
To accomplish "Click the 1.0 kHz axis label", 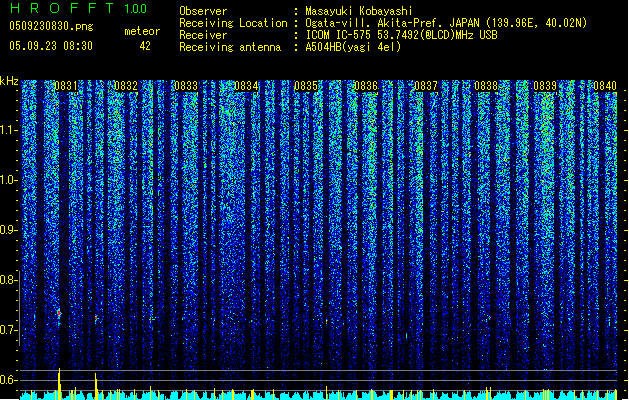I will pos(8,180).
